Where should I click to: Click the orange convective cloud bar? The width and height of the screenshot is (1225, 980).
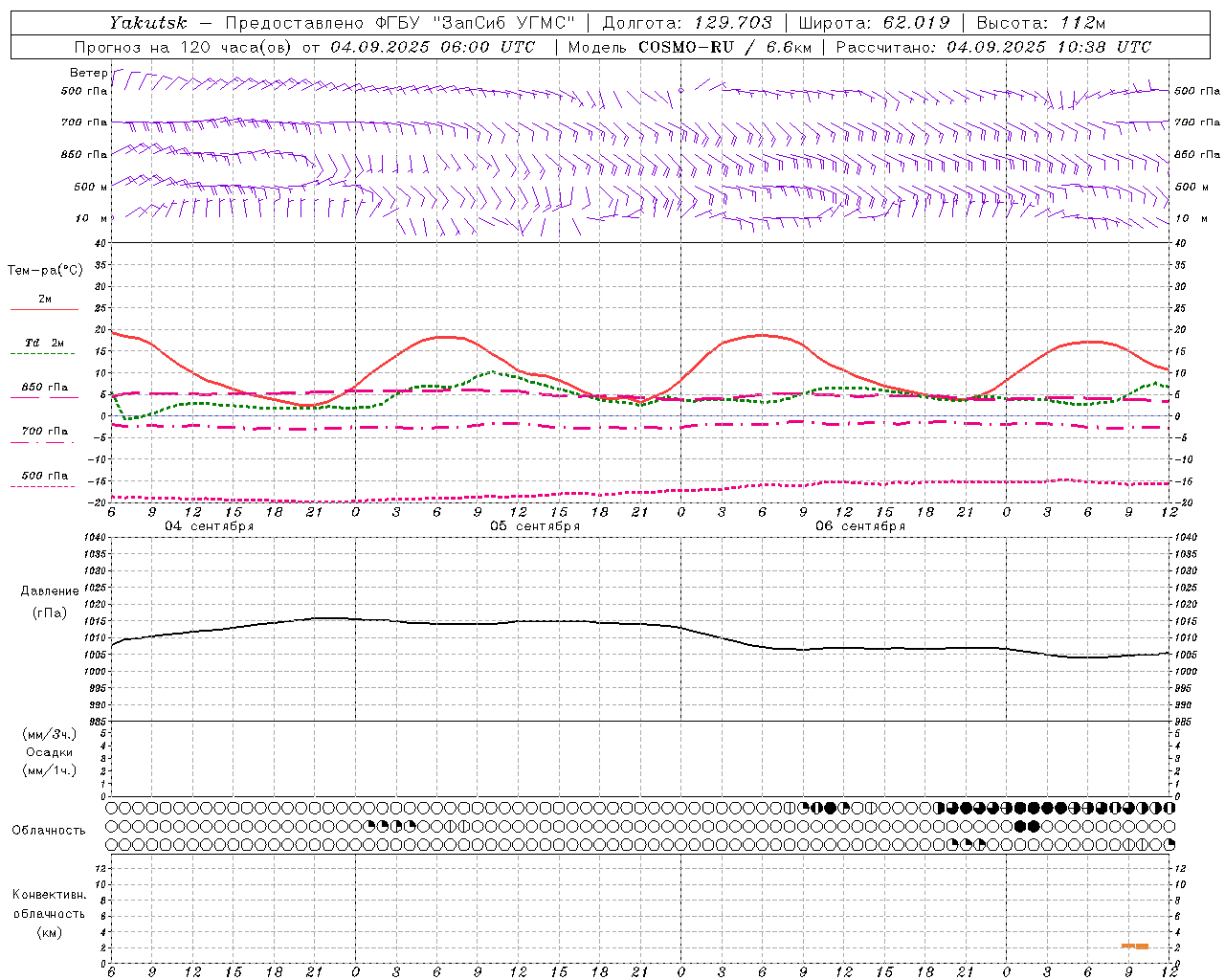pyautogui.click(x=1135, y=946)
